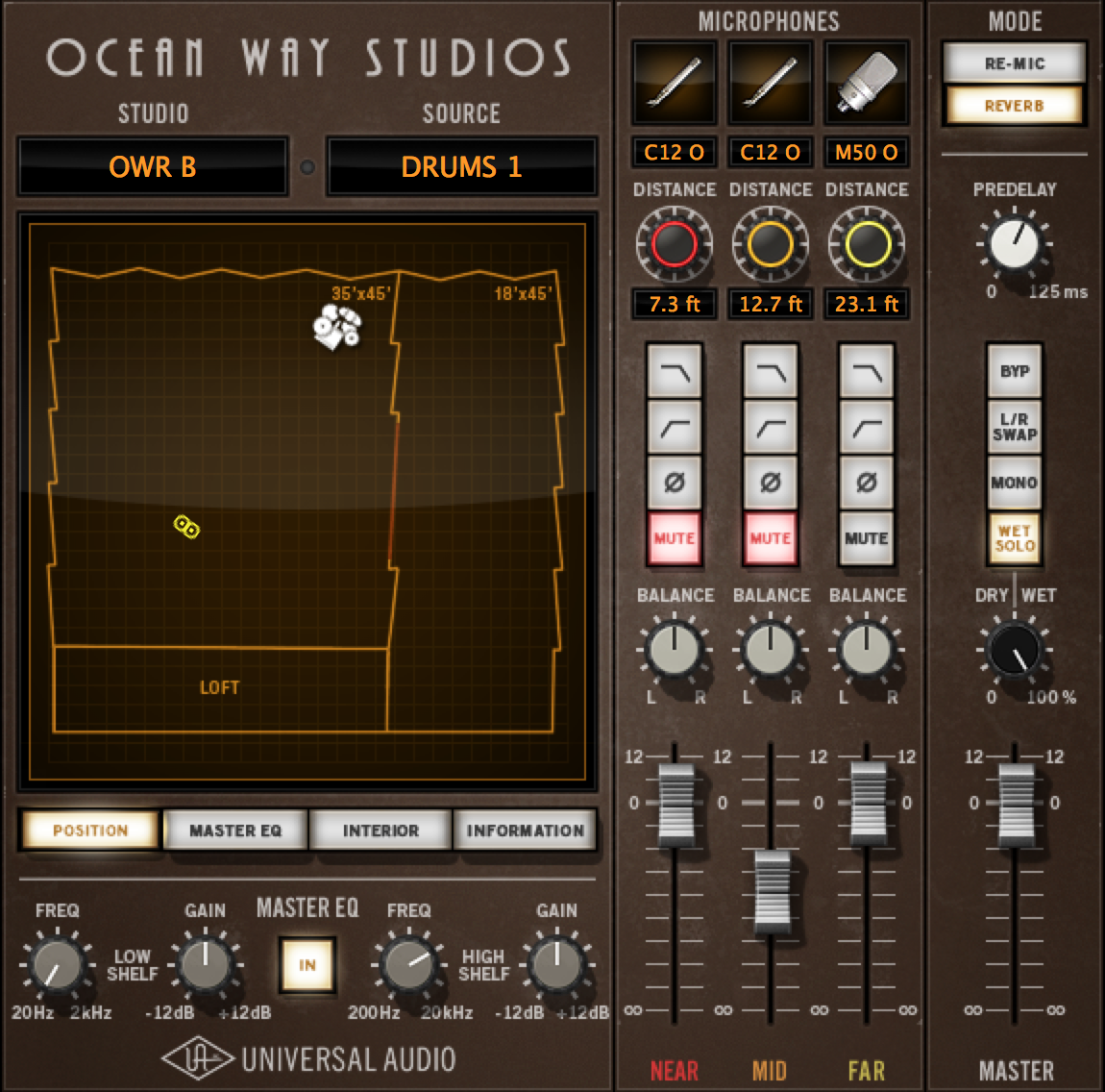Screen dimensions: 1105x1092
Task: Open the INFORMATION tab
Action: click(x=525, y=830)
